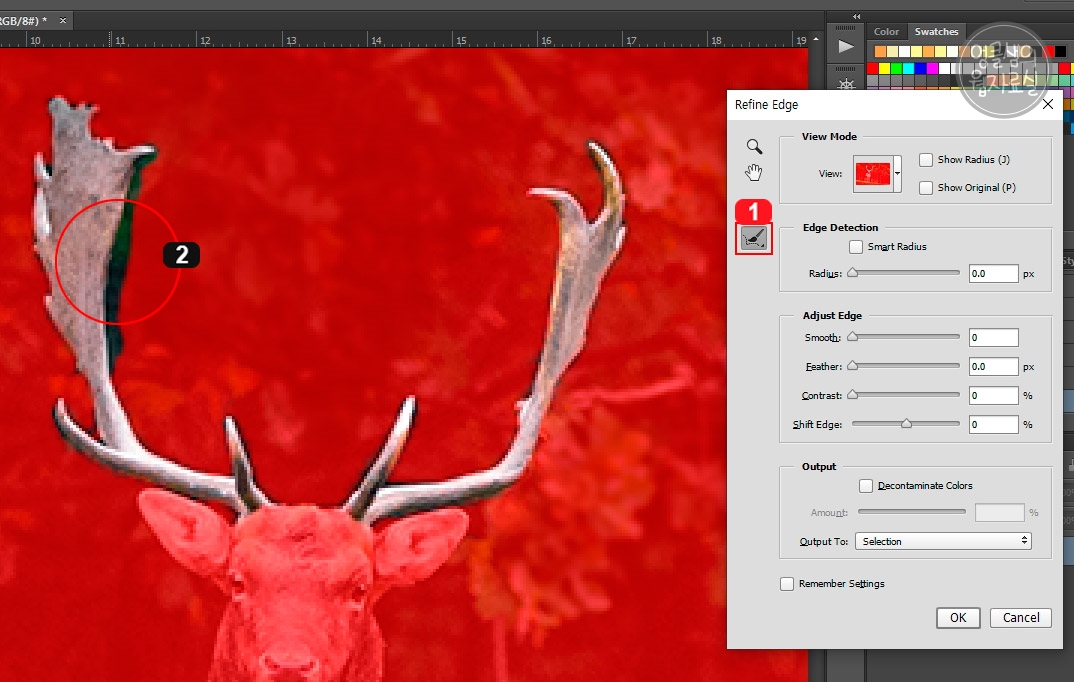The image size is (1074, 682).
Task: Click the Feather px value field
Action: (993, 366)
